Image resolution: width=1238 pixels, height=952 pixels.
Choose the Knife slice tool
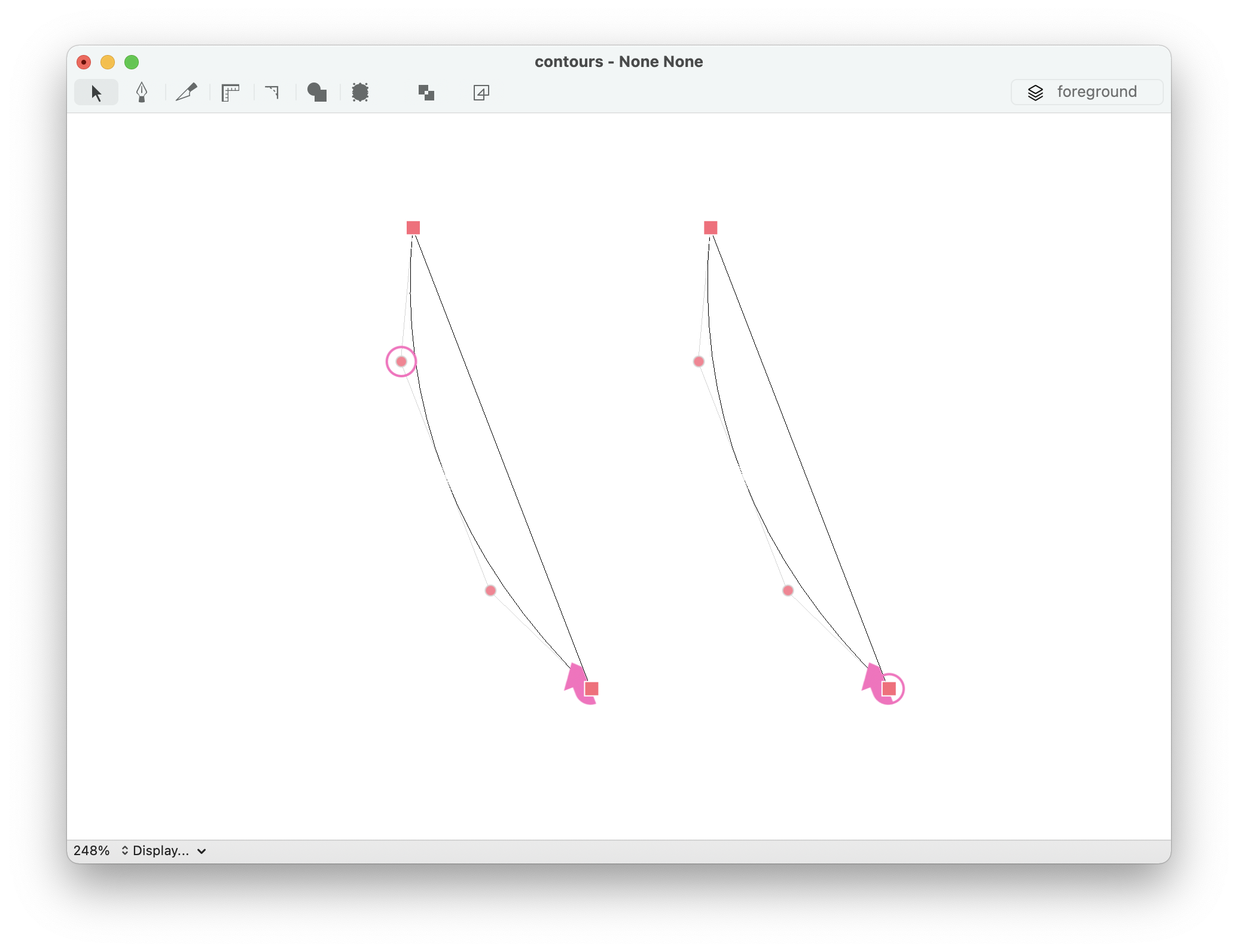187,93
